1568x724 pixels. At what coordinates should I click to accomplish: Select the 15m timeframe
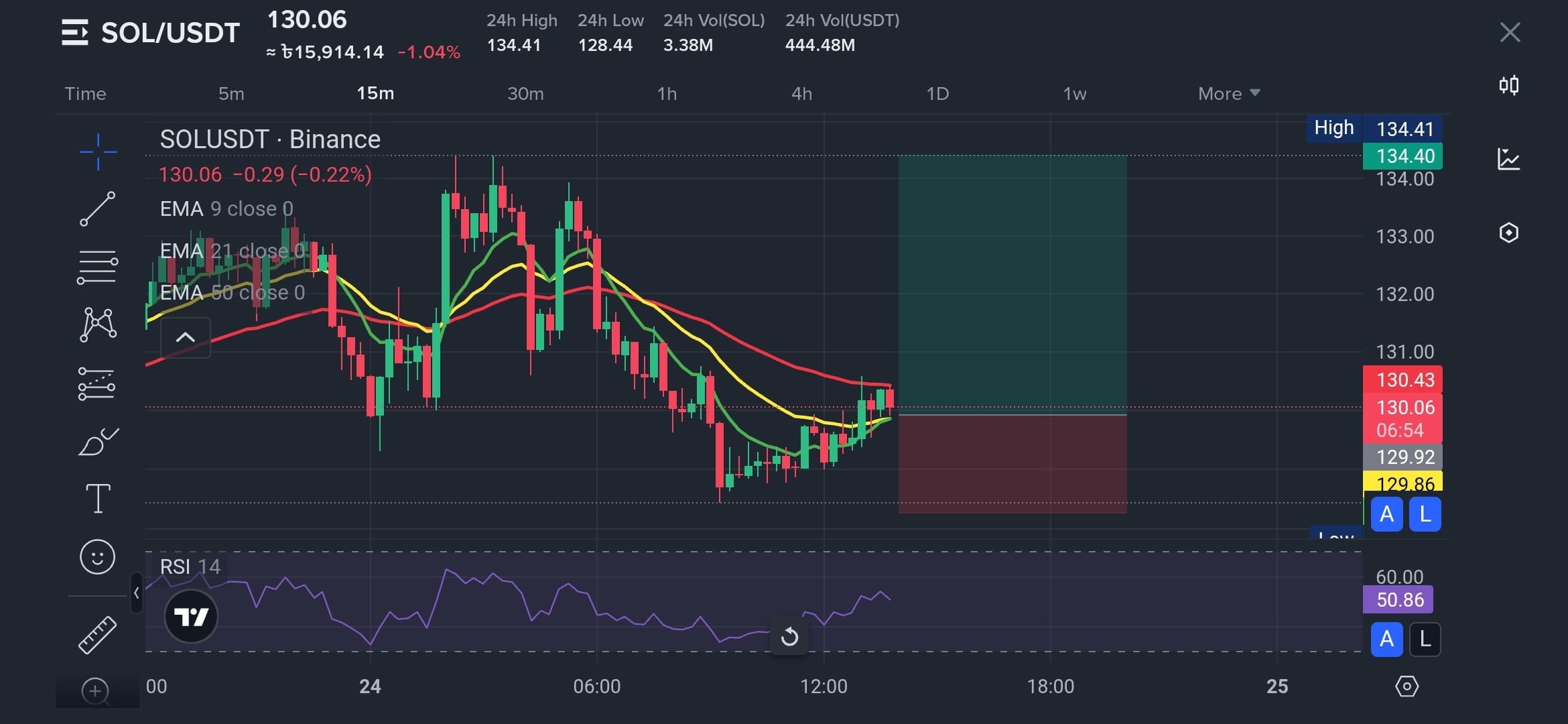pos(375,93)
